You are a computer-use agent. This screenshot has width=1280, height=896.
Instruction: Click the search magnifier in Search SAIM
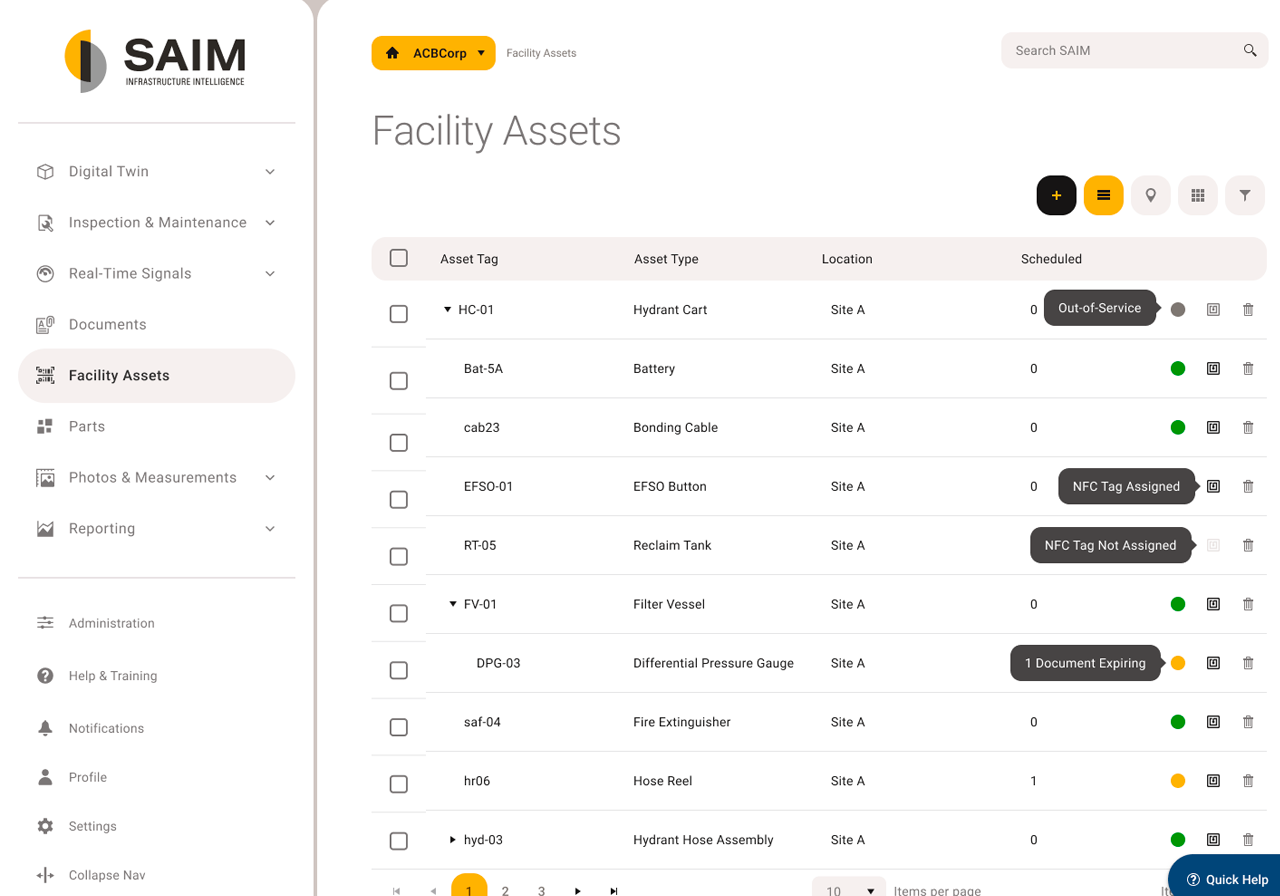click(x=1249, y=50)
